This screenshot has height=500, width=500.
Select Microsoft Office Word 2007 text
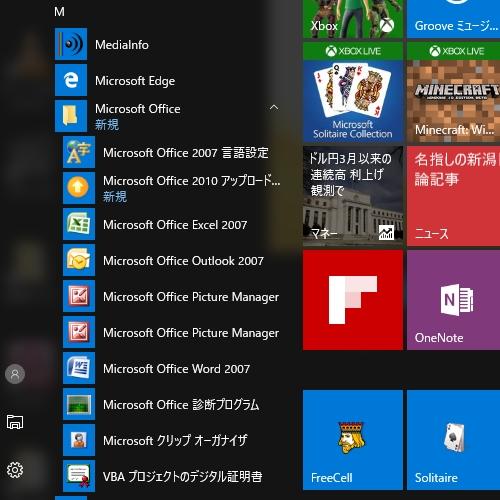(177, 369)
